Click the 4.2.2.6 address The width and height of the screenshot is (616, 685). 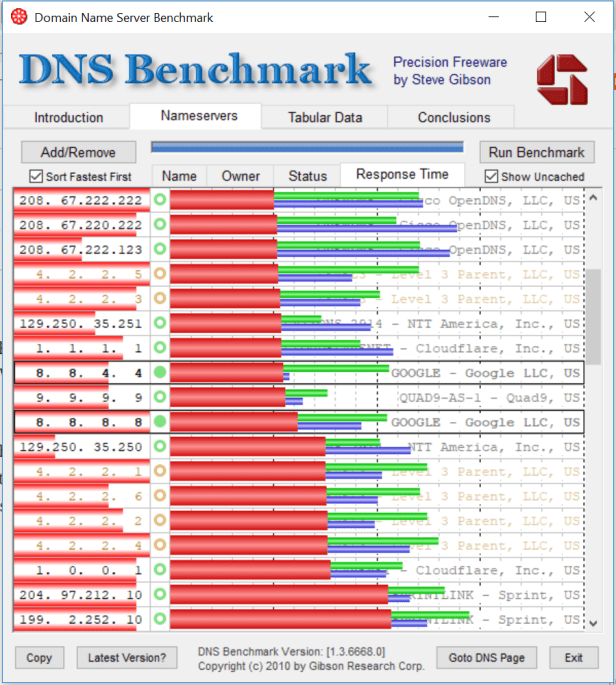point(89,496)
